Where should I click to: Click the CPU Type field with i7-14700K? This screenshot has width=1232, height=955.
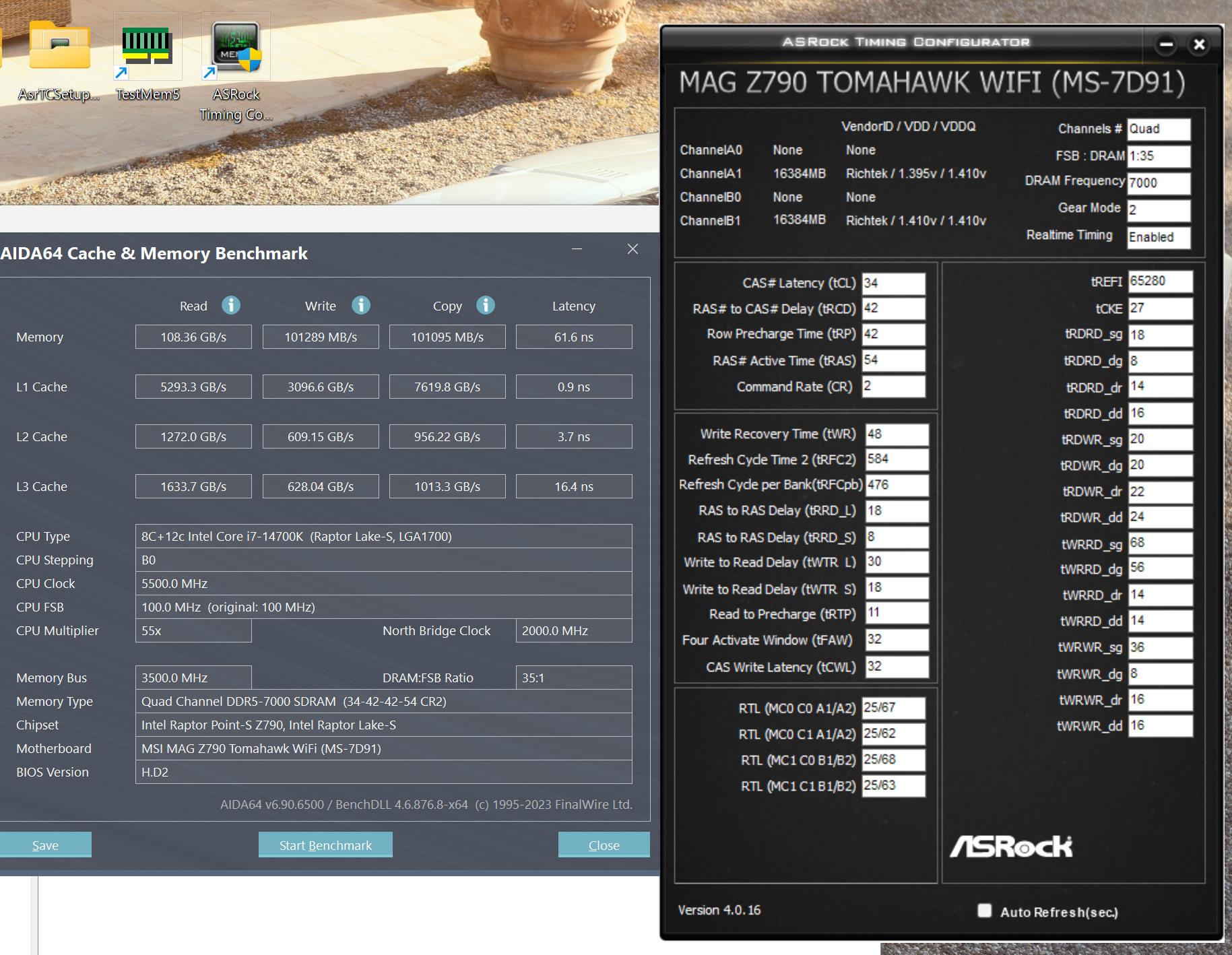click(384, 536)
